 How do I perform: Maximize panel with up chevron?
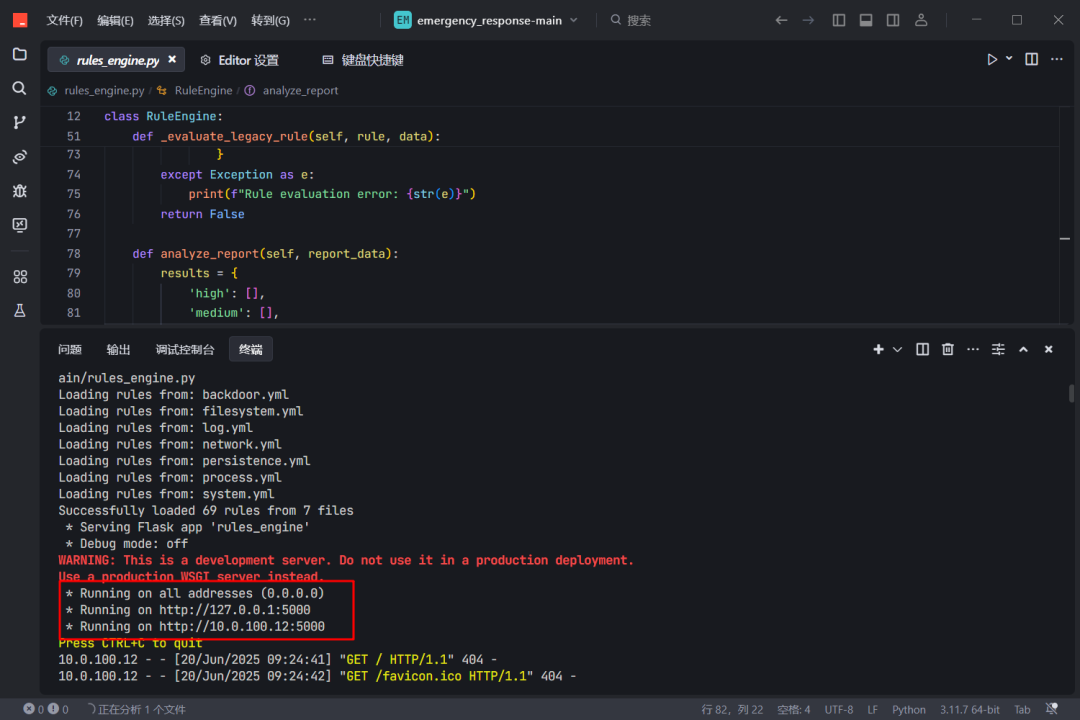1024,350
